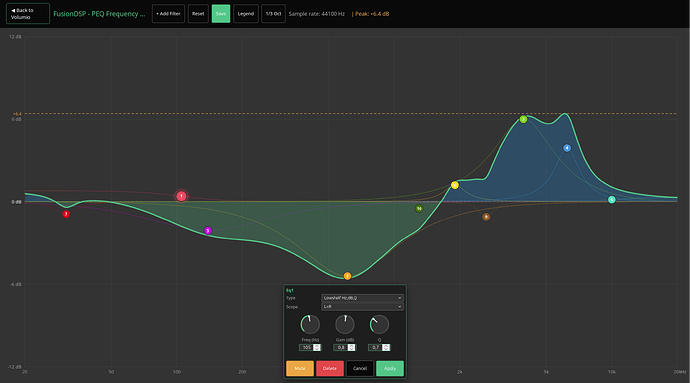Select red filter node 7 near 30 Hz
Screen dimensions: 690x383
click(x=66, y=214)
